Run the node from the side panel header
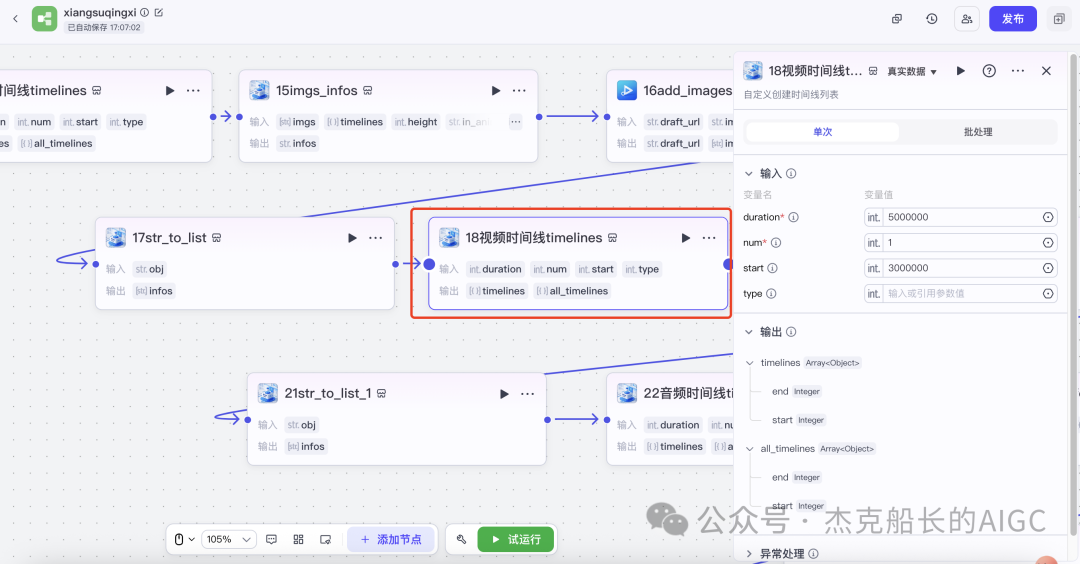Screen dimensions: 1080x564 coord(961,71)
